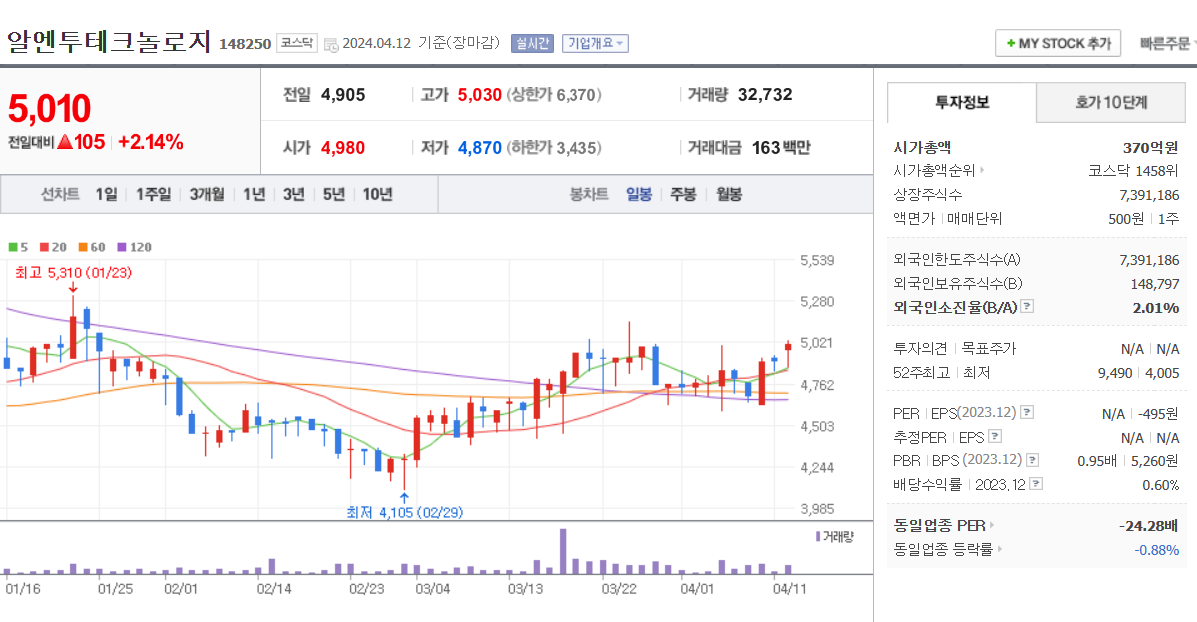This screenshot has width=1197, height=622.
Task: Open the 빠른주문 dropdown
Action: [x=1166, y=44]
